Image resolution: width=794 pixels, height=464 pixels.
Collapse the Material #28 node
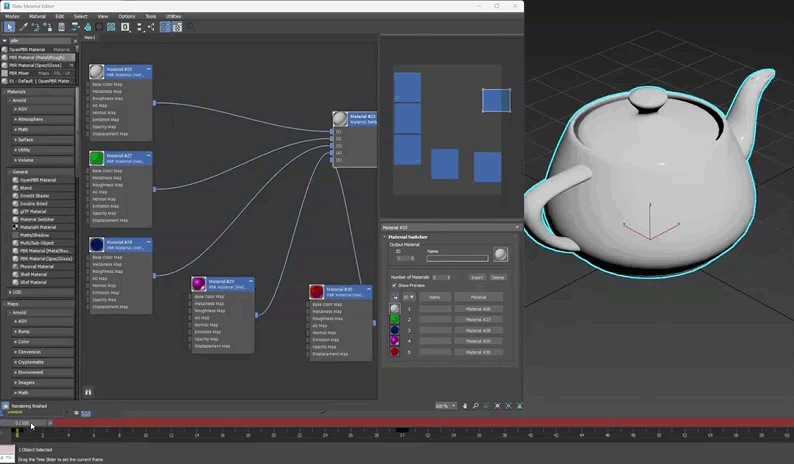click(x=148, y=242)
